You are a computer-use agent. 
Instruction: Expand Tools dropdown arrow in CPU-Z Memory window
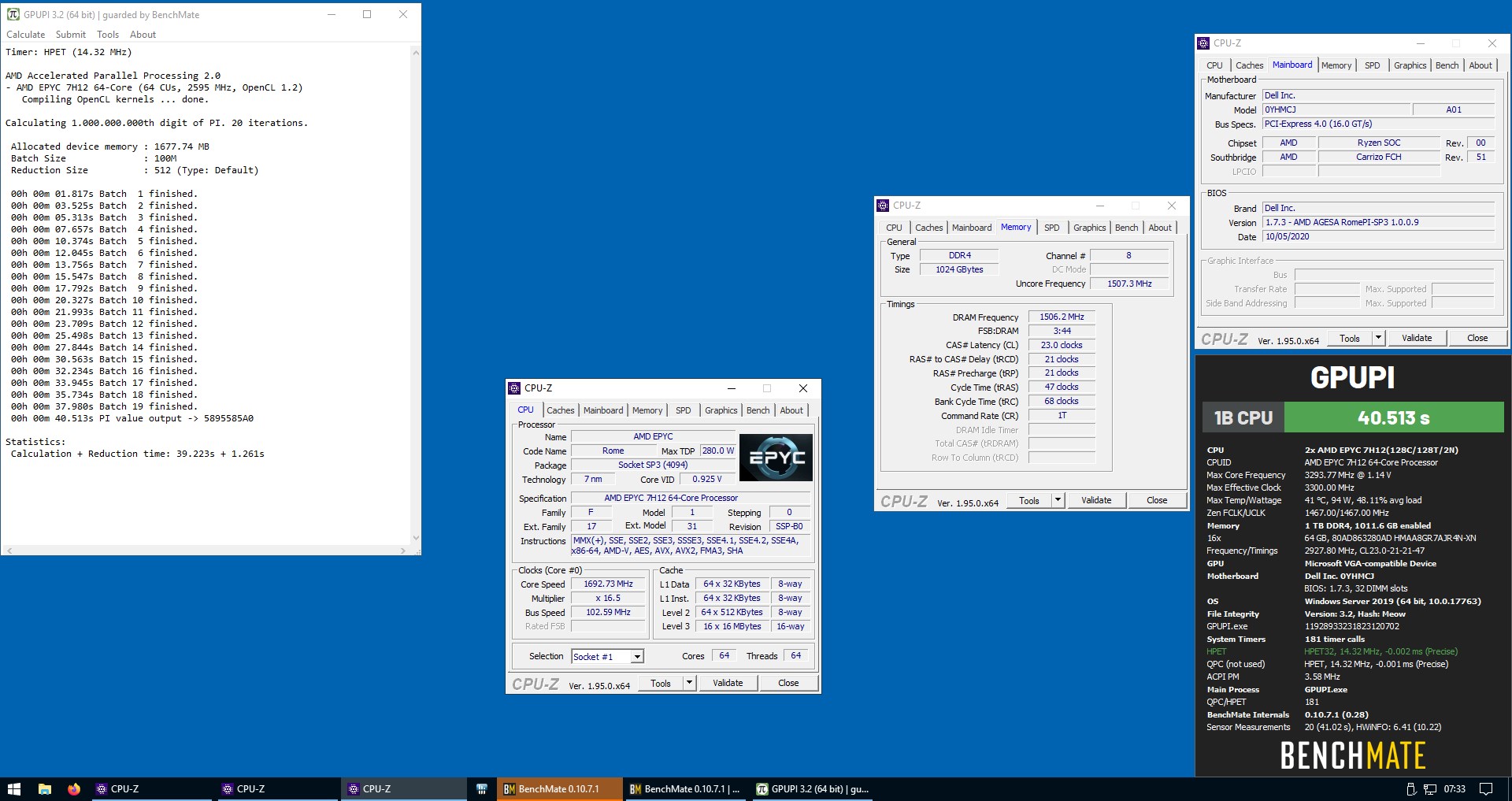click(1058, 500)
